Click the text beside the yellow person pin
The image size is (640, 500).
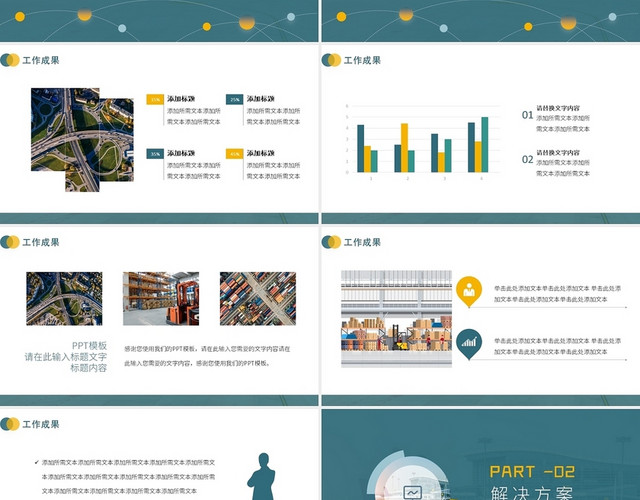(x=558, y=294)
